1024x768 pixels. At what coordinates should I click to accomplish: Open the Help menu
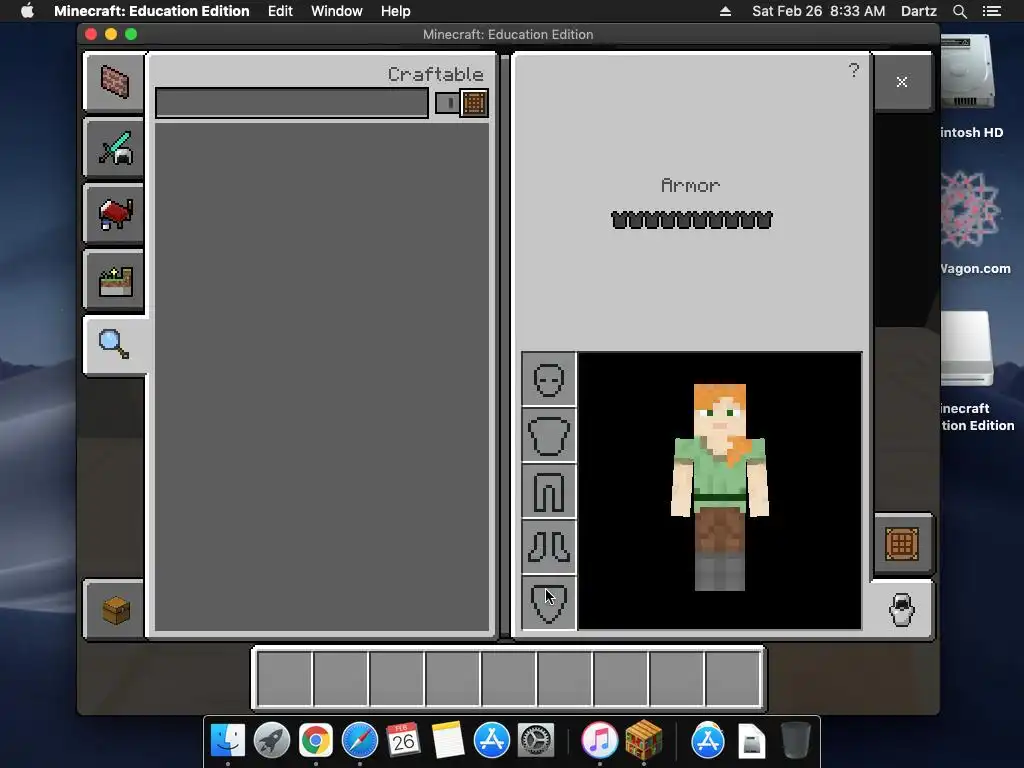(396, 11)
